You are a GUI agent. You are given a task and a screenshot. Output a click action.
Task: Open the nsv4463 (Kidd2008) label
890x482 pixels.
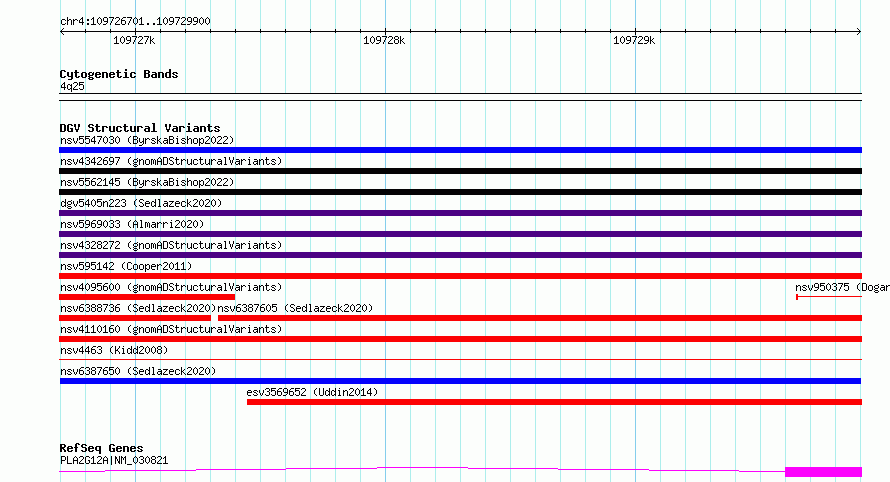114,350
